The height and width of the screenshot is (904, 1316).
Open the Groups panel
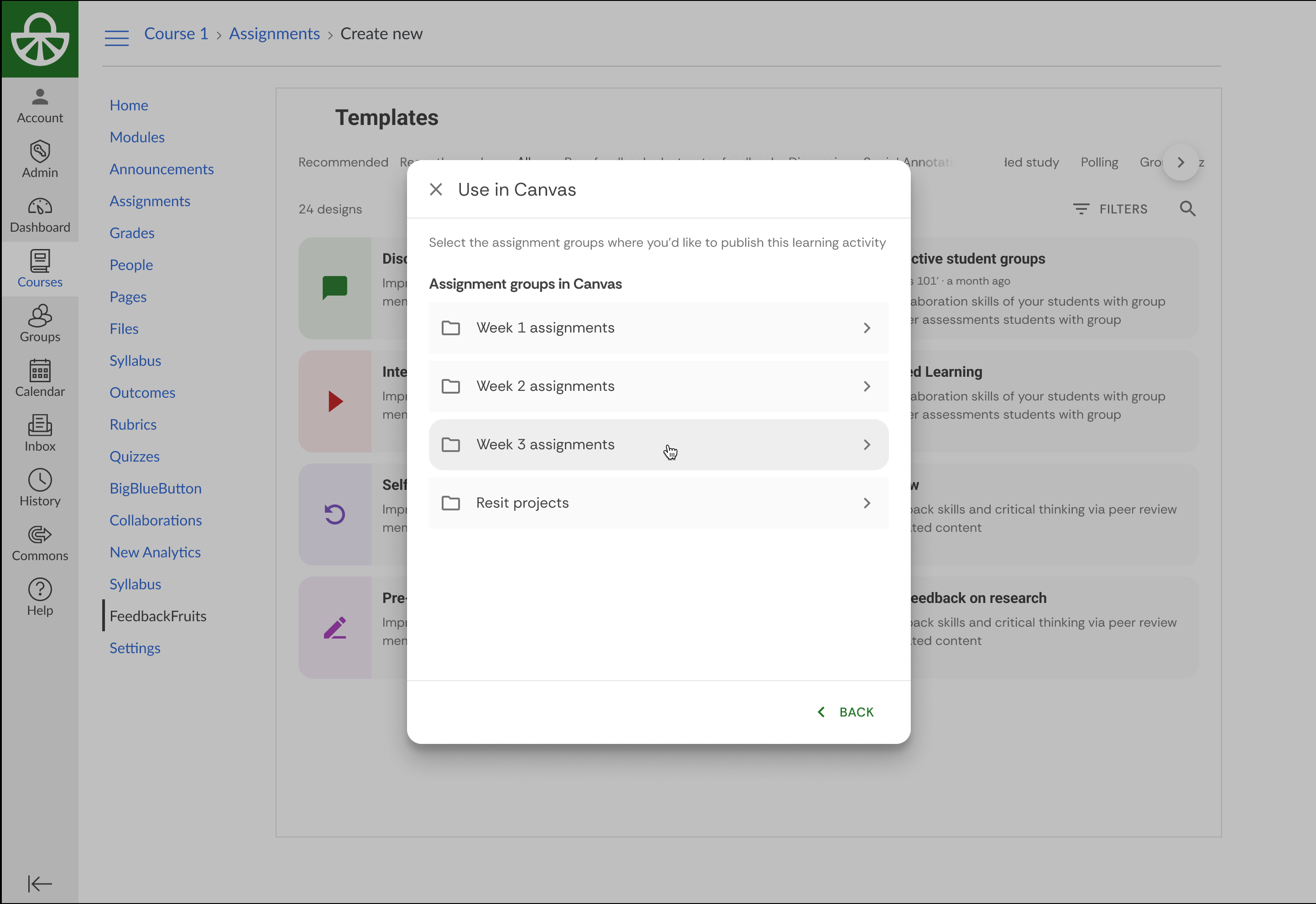pos(40,323)
